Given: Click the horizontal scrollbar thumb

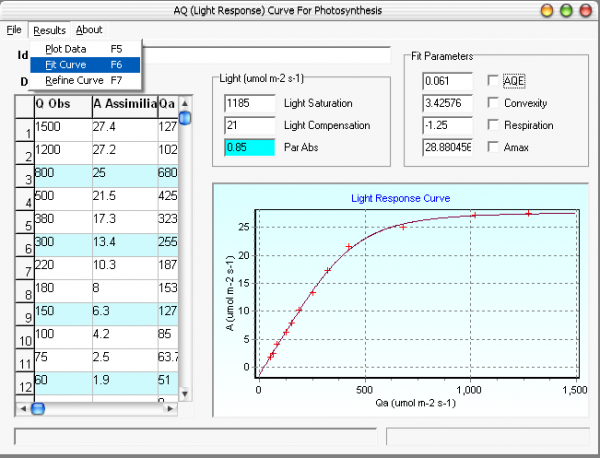Looking at the screenshot, I should [38, 409].
